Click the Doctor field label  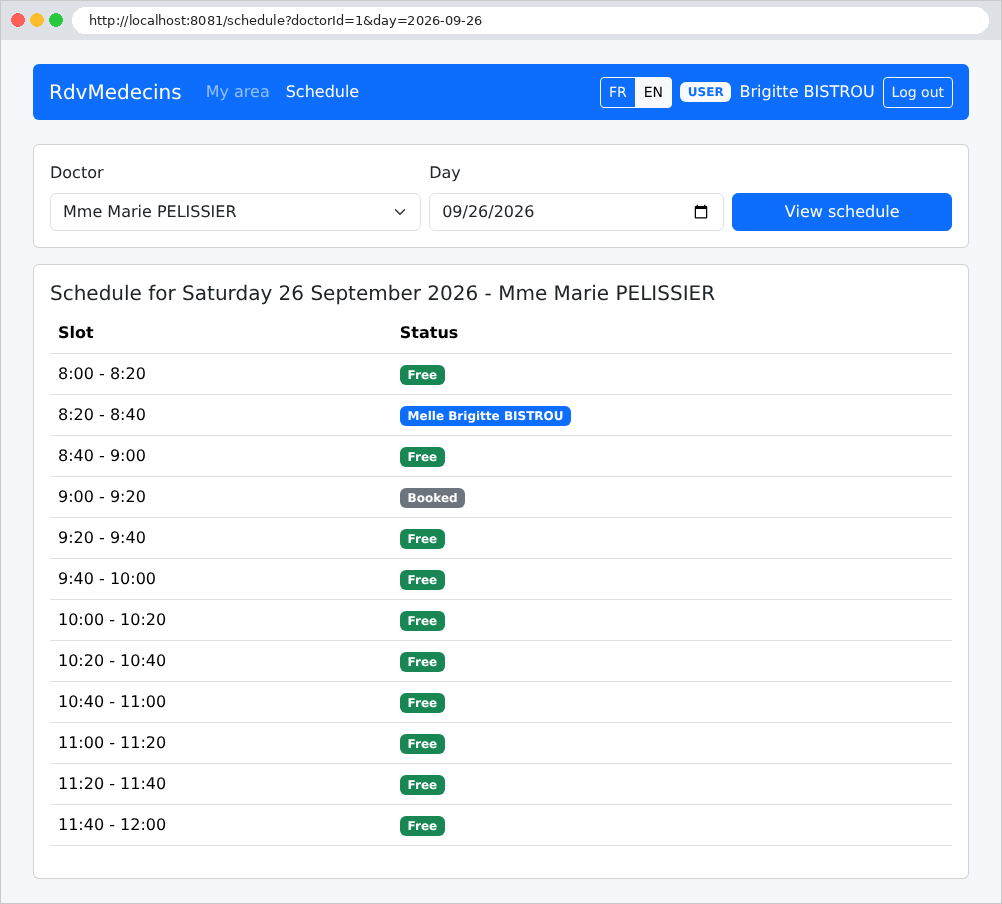(x=77, y=172)
